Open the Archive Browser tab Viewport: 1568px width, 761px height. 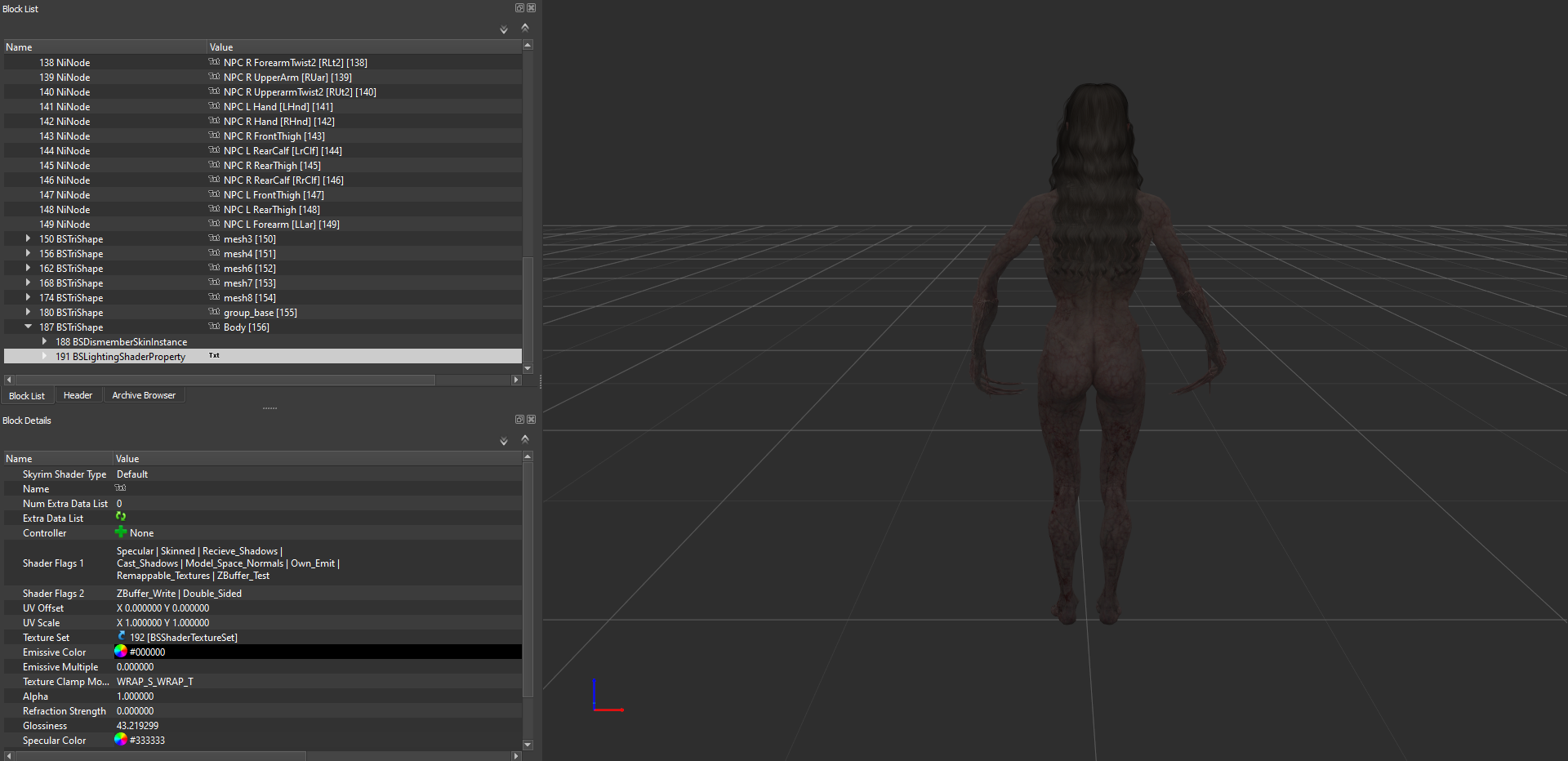pyautogui.click(x=143, y=394)
